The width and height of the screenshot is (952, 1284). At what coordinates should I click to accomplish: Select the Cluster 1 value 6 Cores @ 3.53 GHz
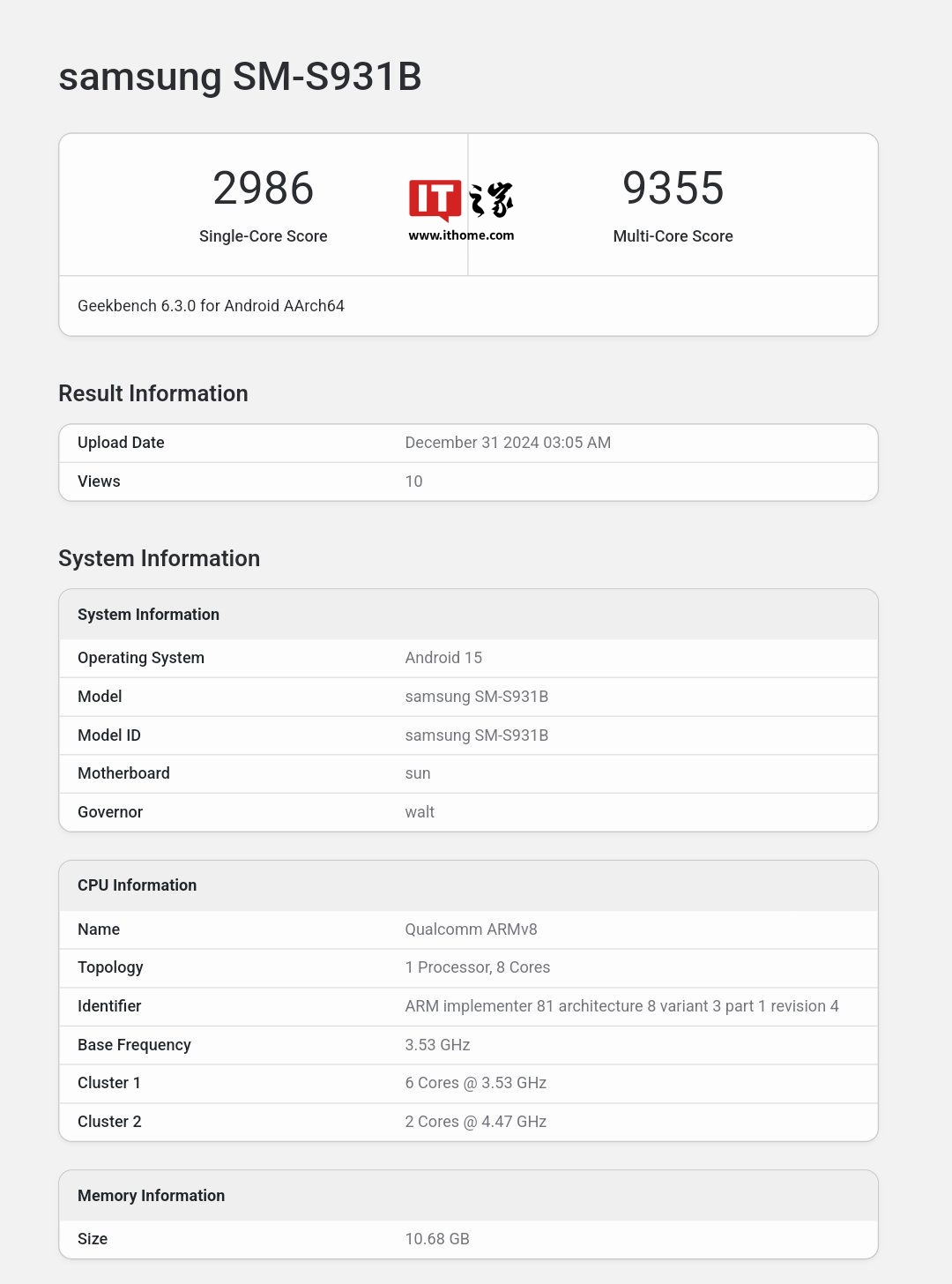(475, 1083)
